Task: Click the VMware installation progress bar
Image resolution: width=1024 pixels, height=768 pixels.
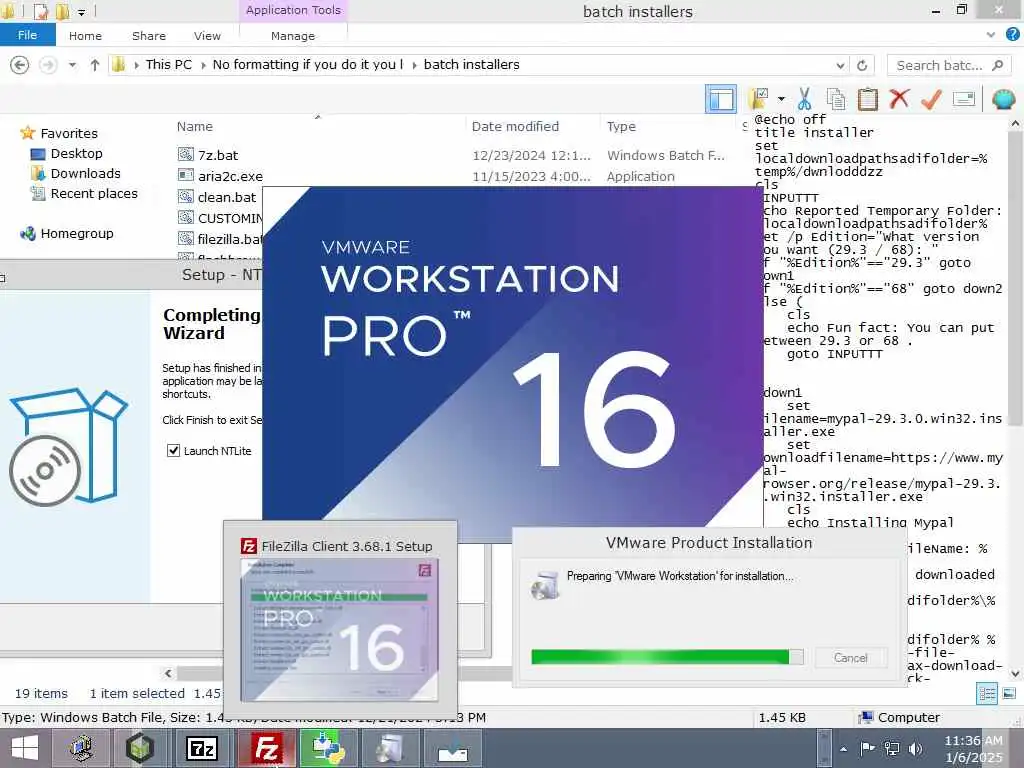Action: (667, 657)
